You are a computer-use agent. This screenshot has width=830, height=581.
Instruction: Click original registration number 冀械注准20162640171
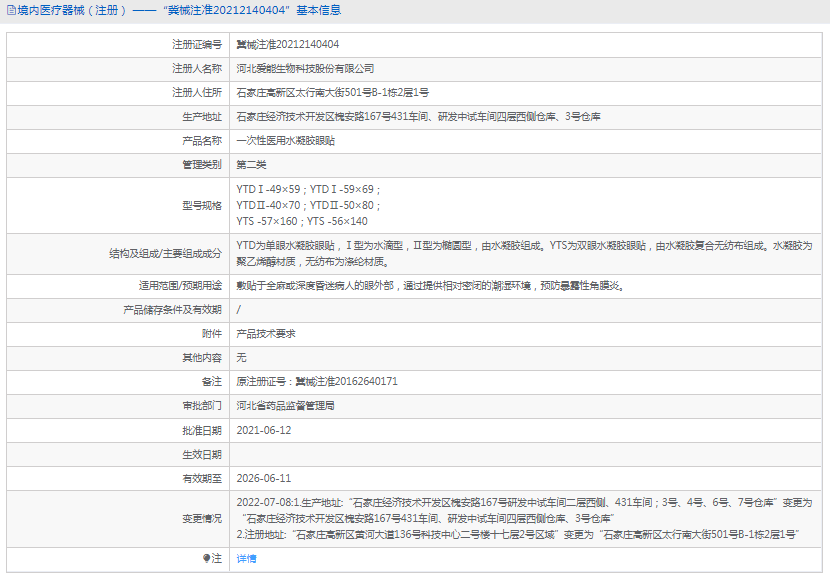(x=317, y=381)
